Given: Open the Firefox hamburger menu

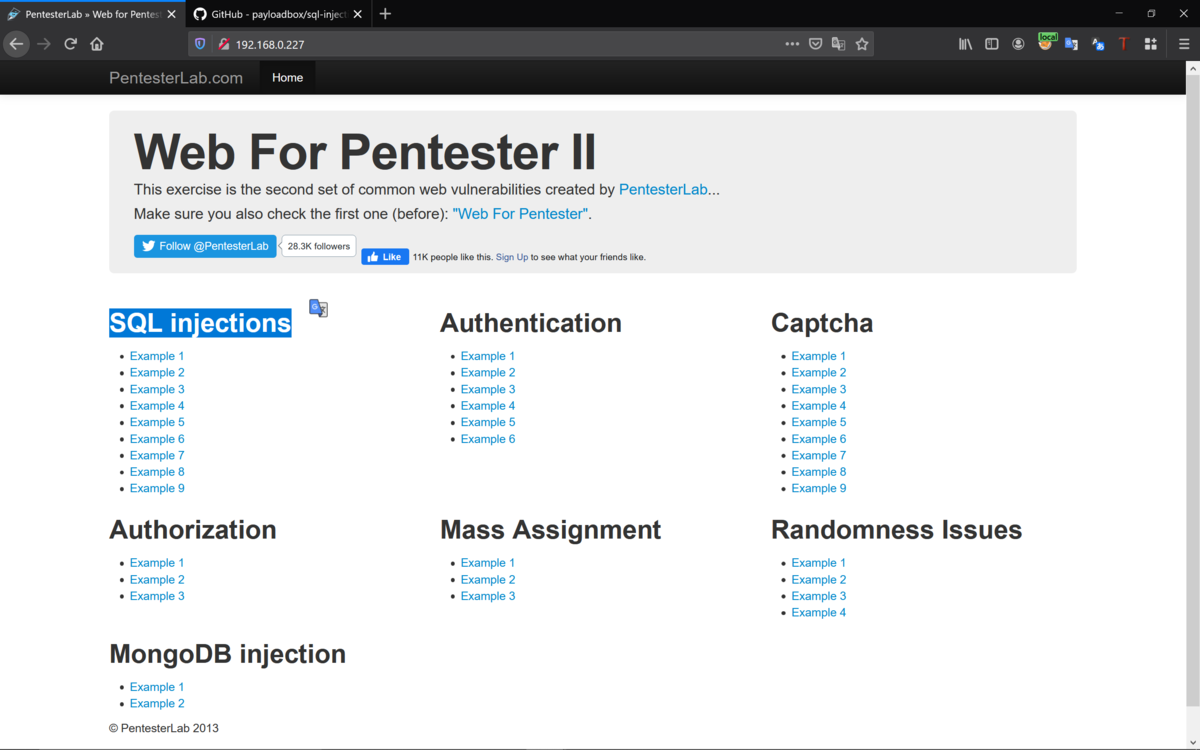Looking at the screenshot, I should tap(1184, 44).
